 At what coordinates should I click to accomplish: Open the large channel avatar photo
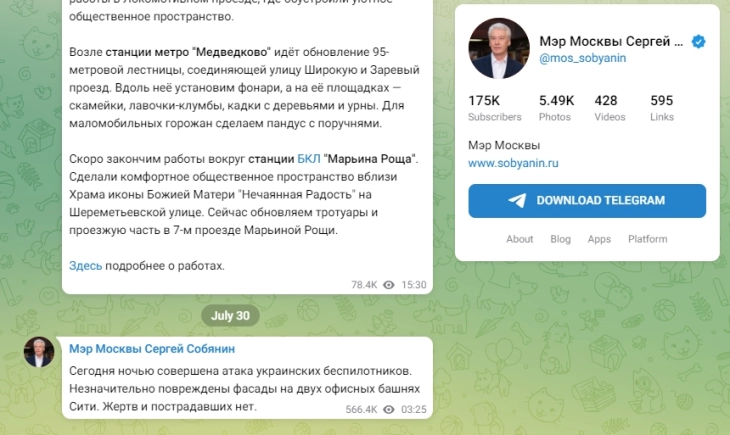[x=499, y=48]
